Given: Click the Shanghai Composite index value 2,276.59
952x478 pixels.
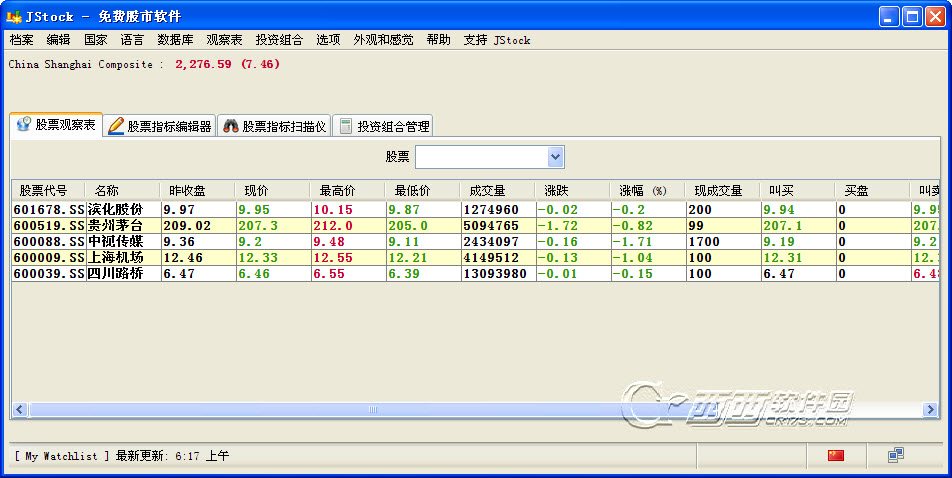Looking at the screenshot, I should [203, 64].
